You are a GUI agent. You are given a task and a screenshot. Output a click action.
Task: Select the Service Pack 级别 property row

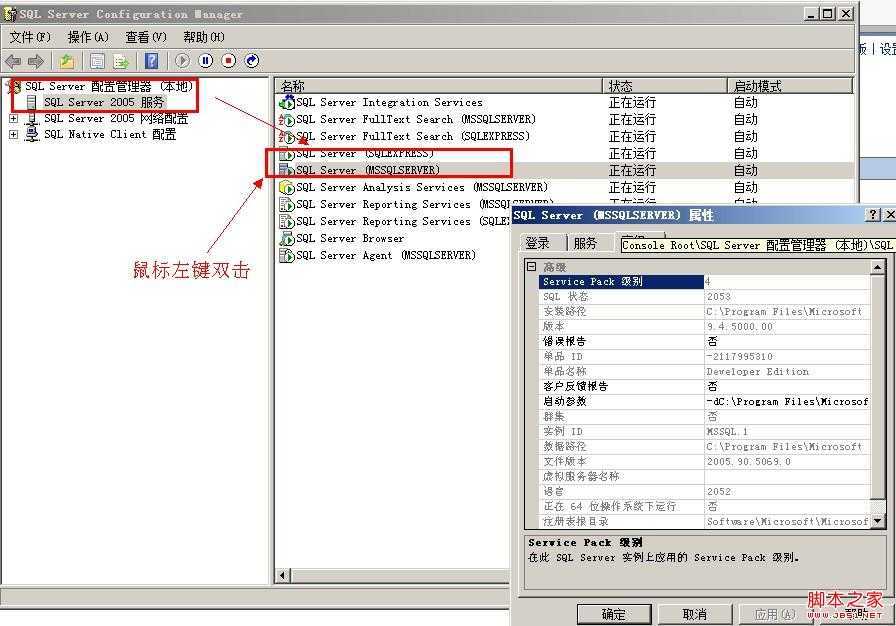[x=704, y=282]
